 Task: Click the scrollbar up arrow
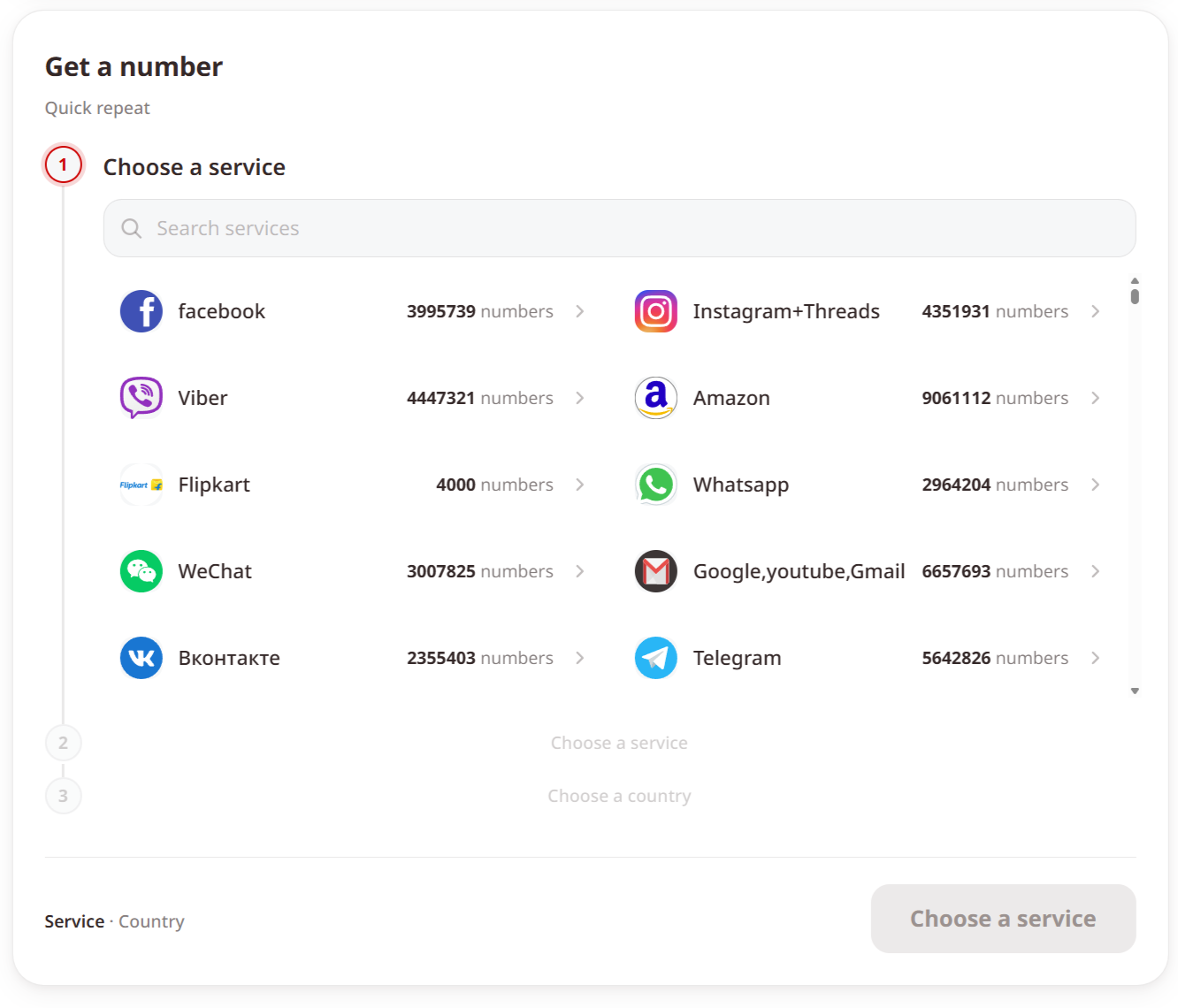tap(1135, 280)
